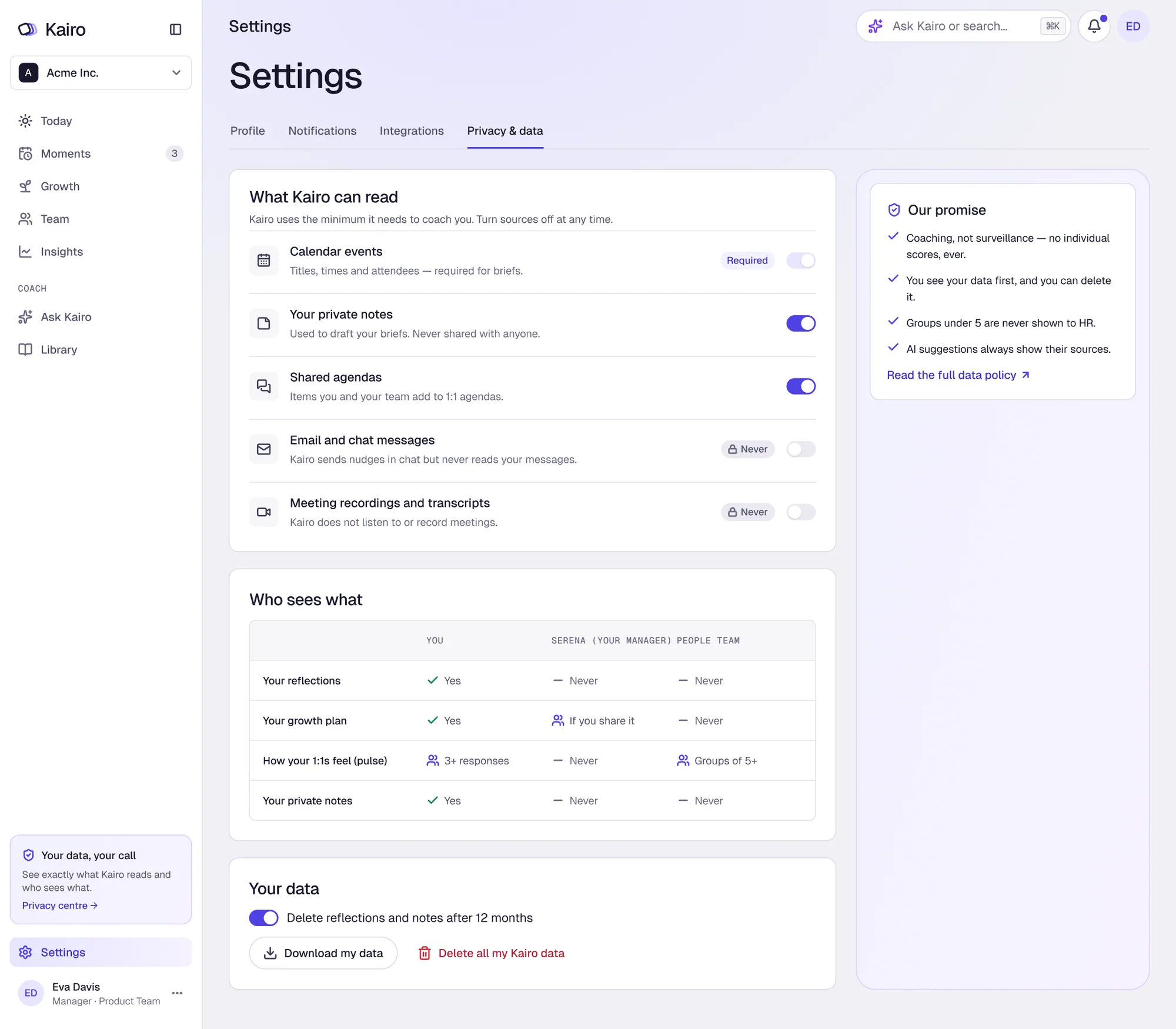Open the Eva Davis more options menu
The width and height of the screenshot is (1176, 1029).
coord(177,993)
